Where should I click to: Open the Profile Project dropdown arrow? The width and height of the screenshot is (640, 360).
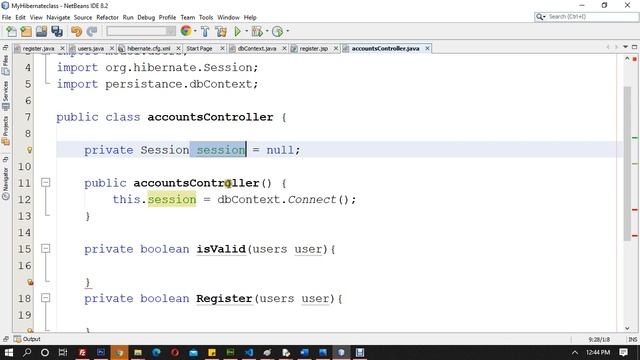(288, 31)
